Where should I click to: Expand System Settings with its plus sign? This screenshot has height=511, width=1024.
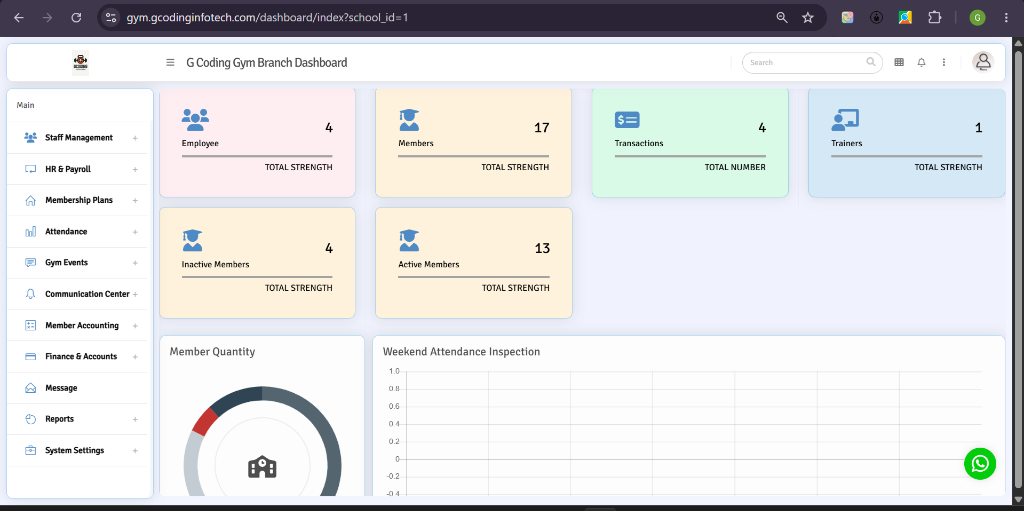click(135, 450)
